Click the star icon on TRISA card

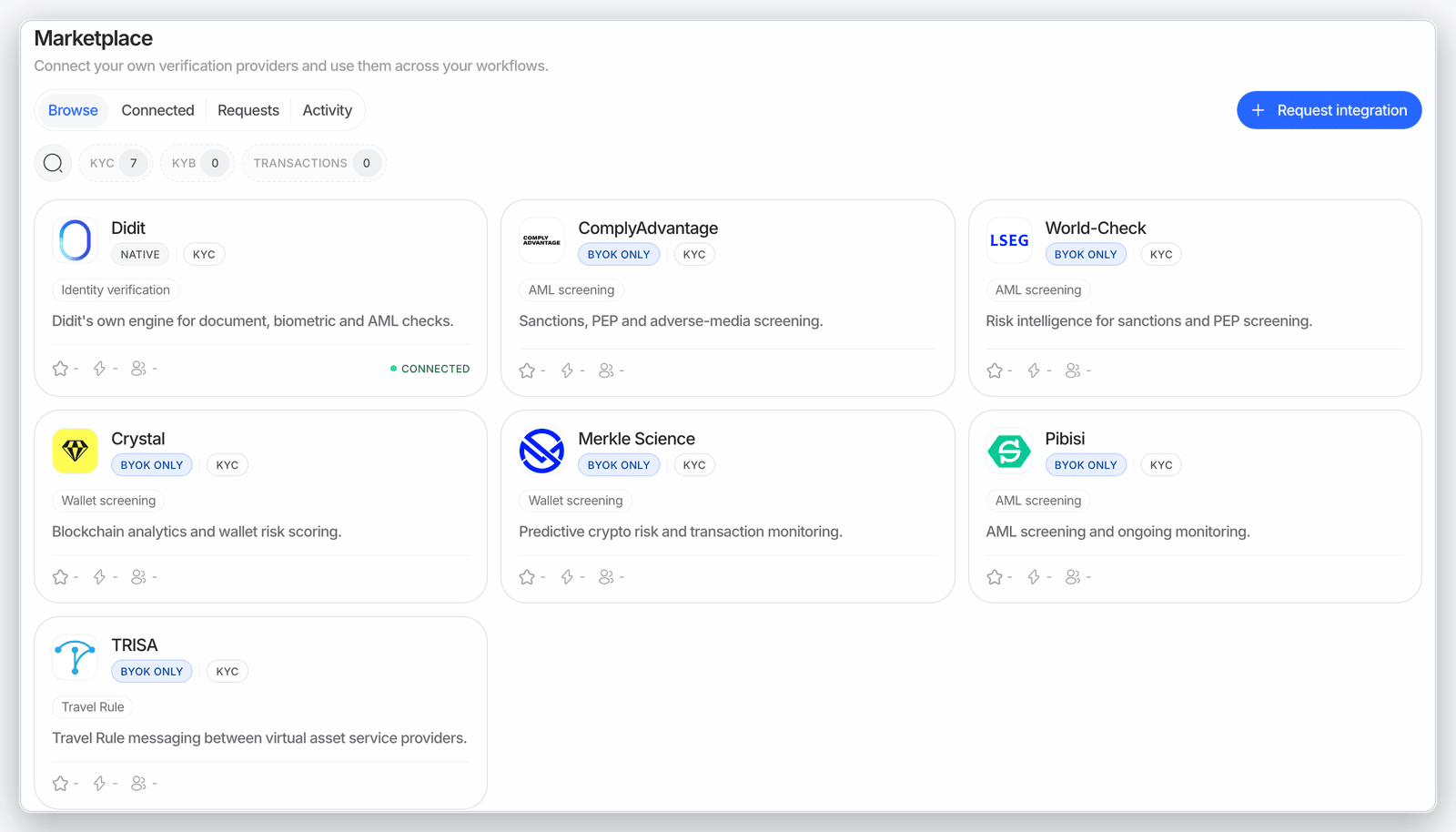pos(60,784)
